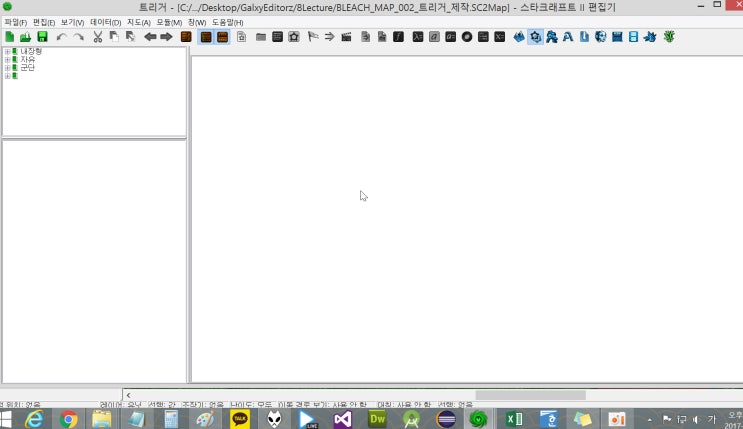743x429 pixels.
Task: Create a new function with the f icon
Action: (x=399, y=37)
